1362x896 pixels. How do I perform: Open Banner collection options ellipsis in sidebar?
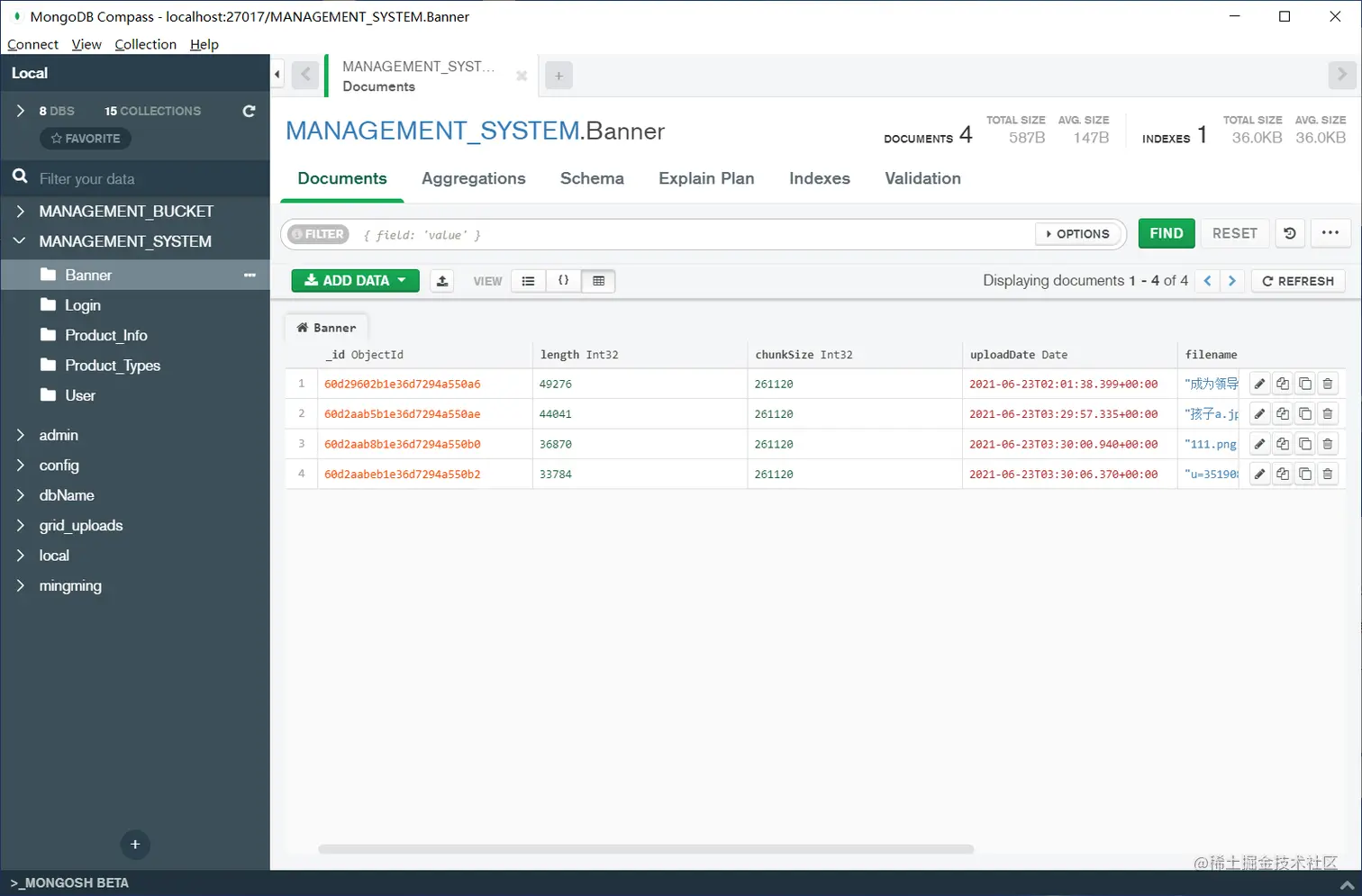click(250, 276)
